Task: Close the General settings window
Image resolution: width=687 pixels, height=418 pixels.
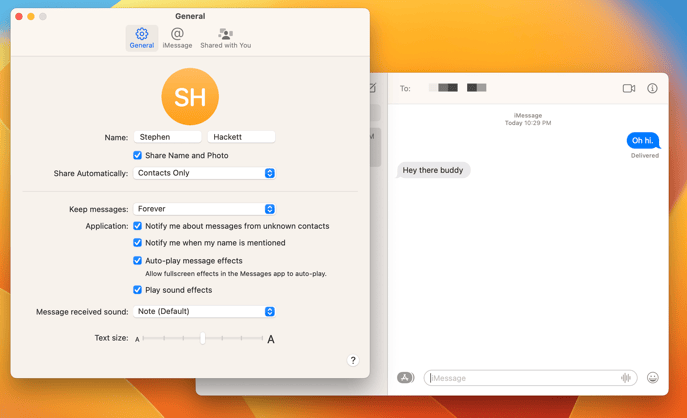Action: tap(19, 17)
